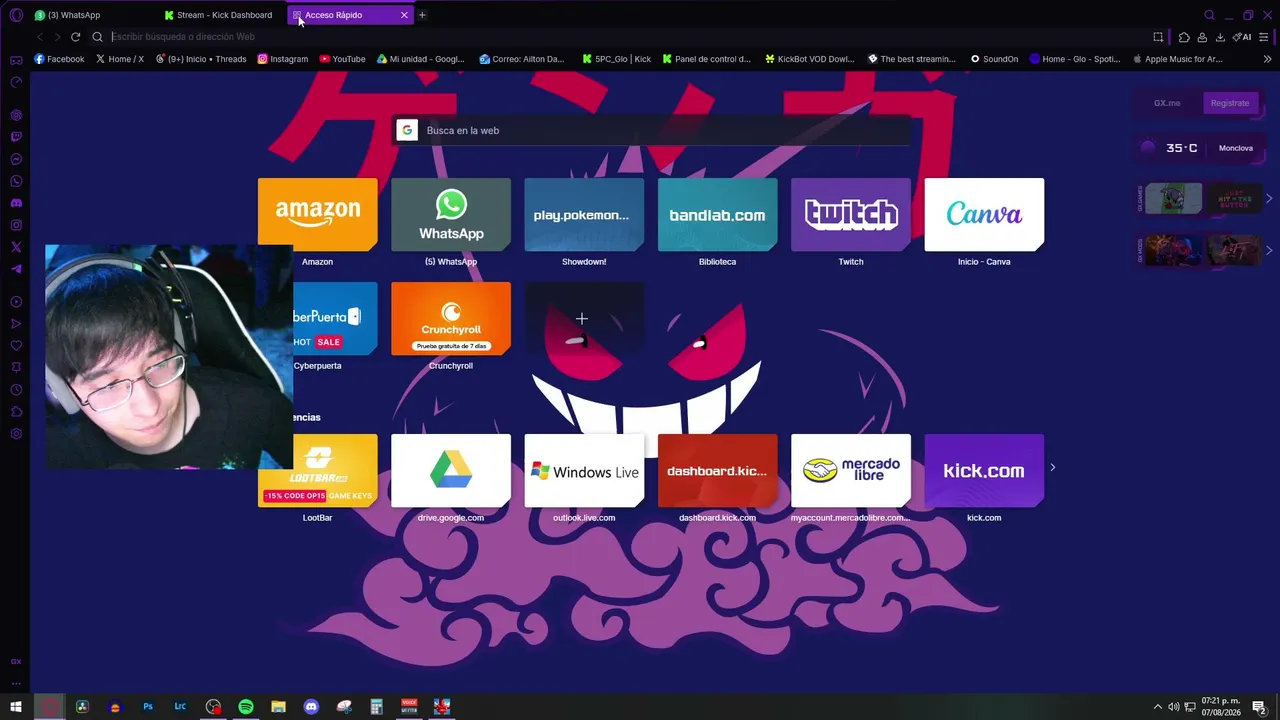
Task: Switch to the Stream - Kick Dashboard tab
Action: (x=222, y=15)
